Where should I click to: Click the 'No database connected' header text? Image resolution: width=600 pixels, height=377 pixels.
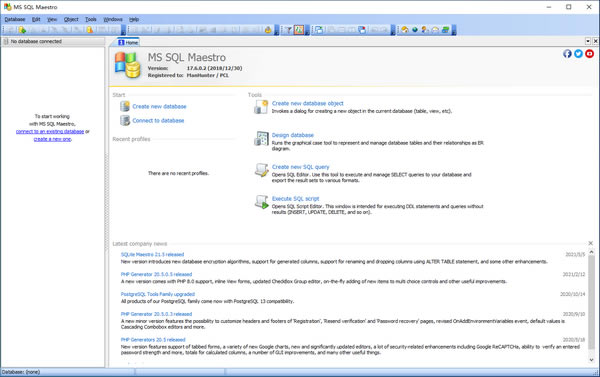[36, 41]
